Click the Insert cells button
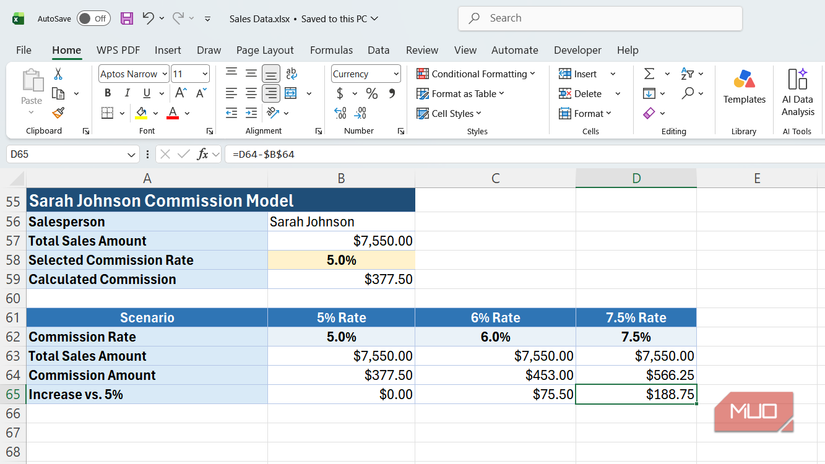The height and width of the screenshot is (464, 825). [578, 74]
